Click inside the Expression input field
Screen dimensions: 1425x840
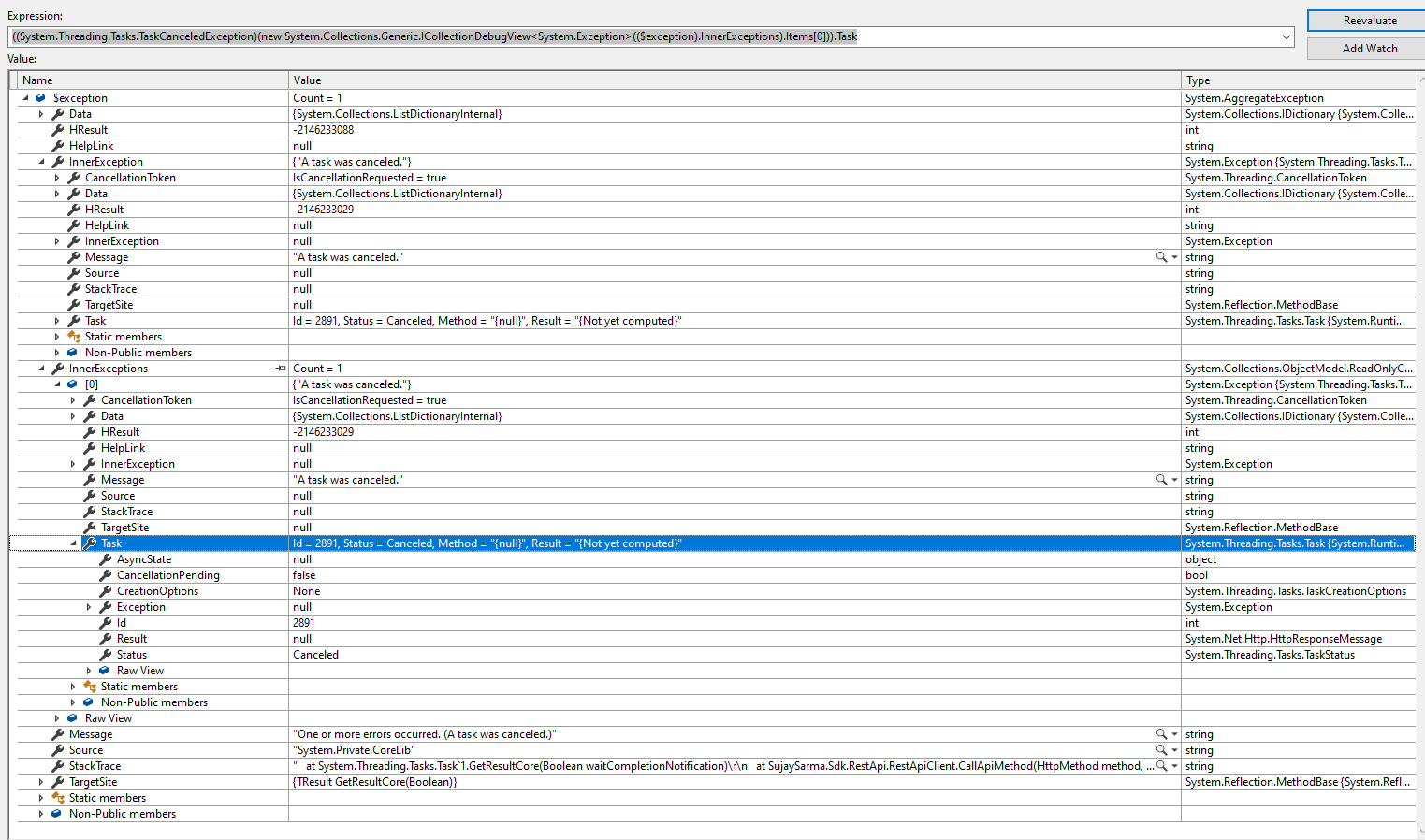click(561, 36)
